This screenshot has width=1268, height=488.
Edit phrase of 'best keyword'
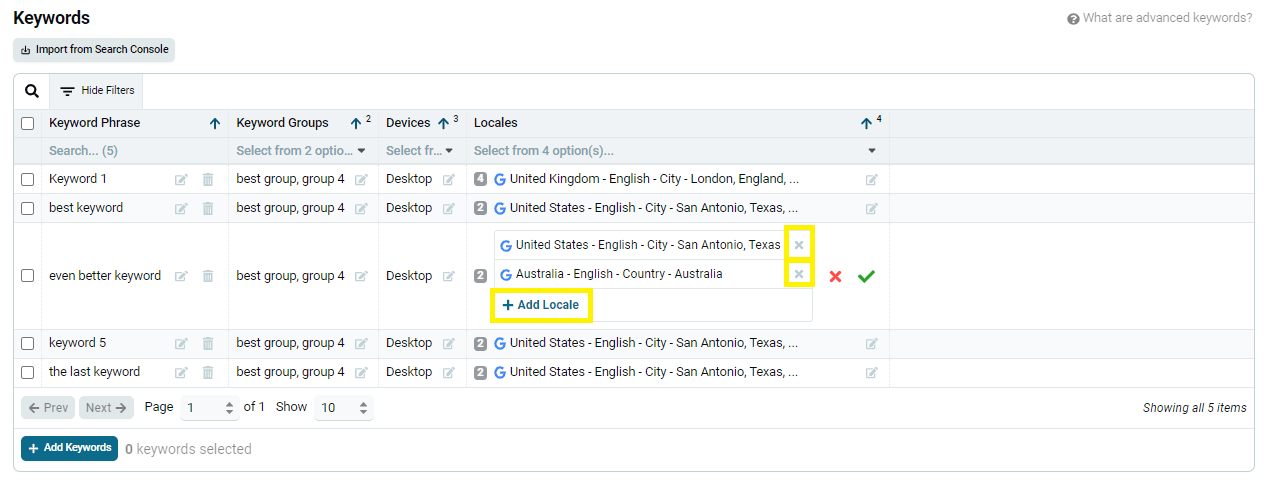tap(181, 209)
